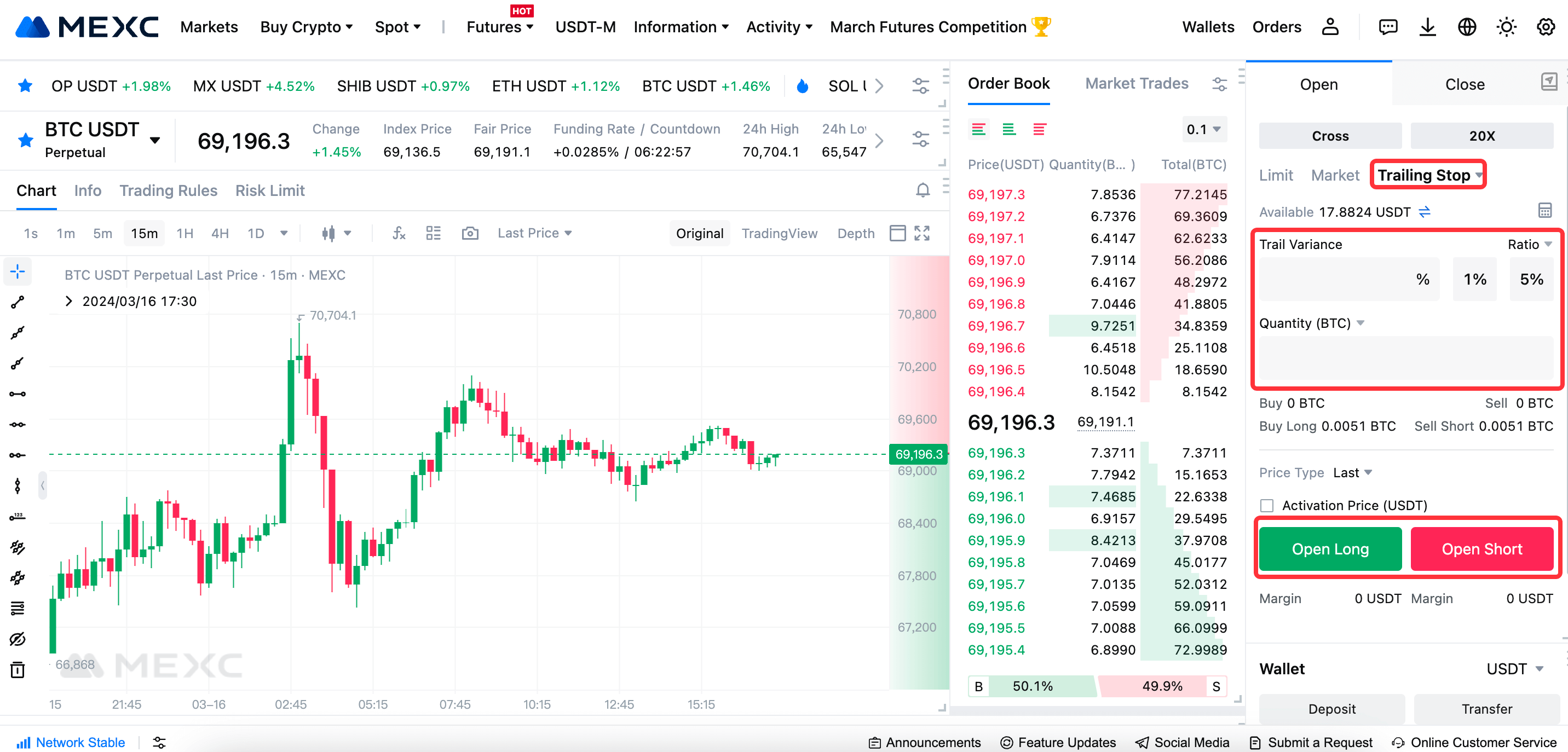Open the candlestick chart type dropdown
Screen dimensions: 1568x752
coord(337,233)
